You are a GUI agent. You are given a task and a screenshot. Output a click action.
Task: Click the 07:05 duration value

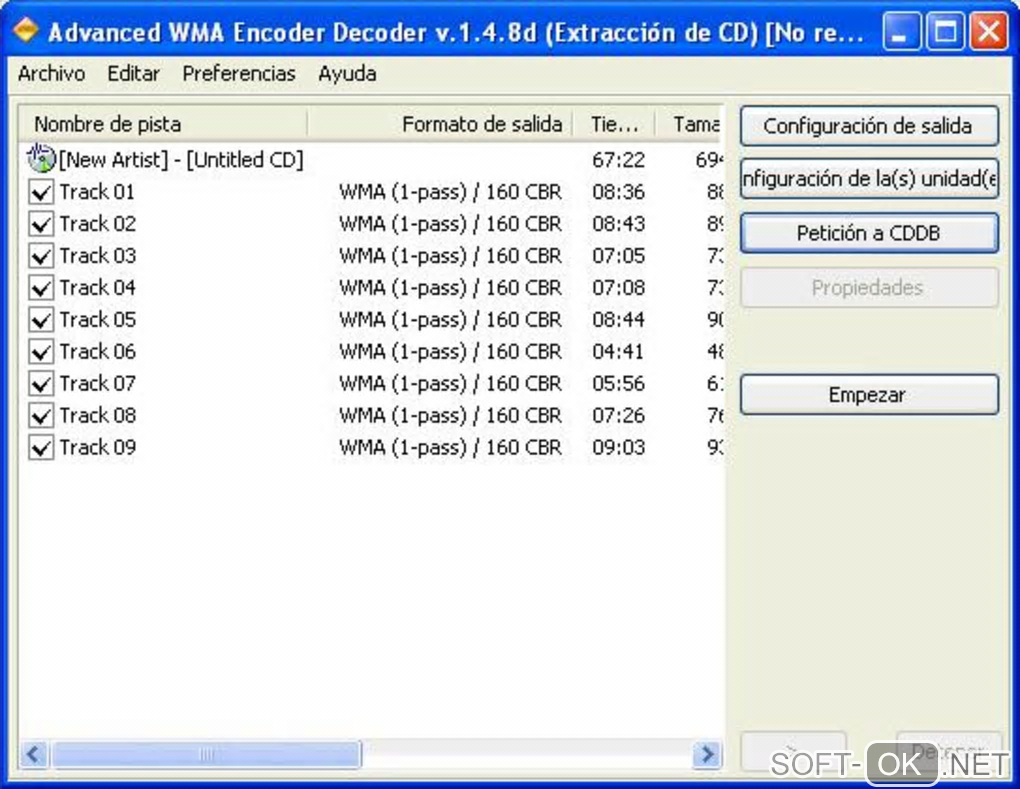click(618, 256)
